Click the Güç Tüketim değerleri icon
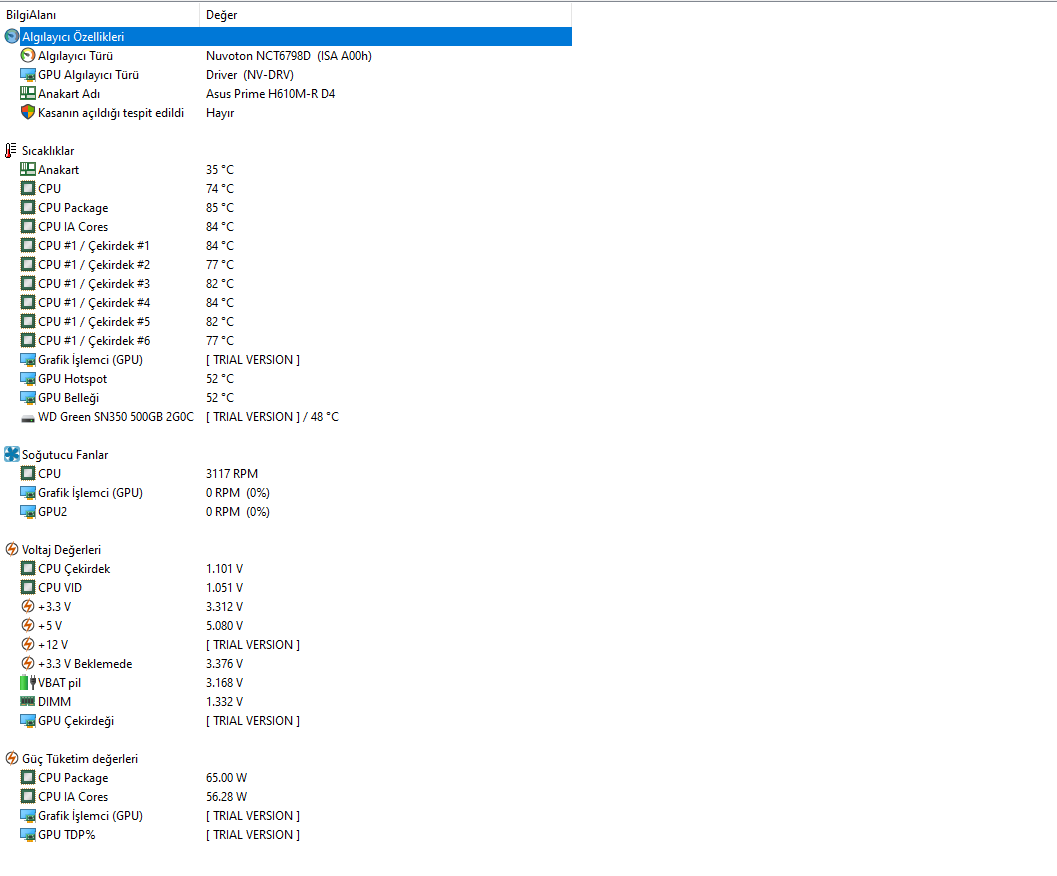The width and height of the screenshot is (1057, 876). click(x=11, y=758)
